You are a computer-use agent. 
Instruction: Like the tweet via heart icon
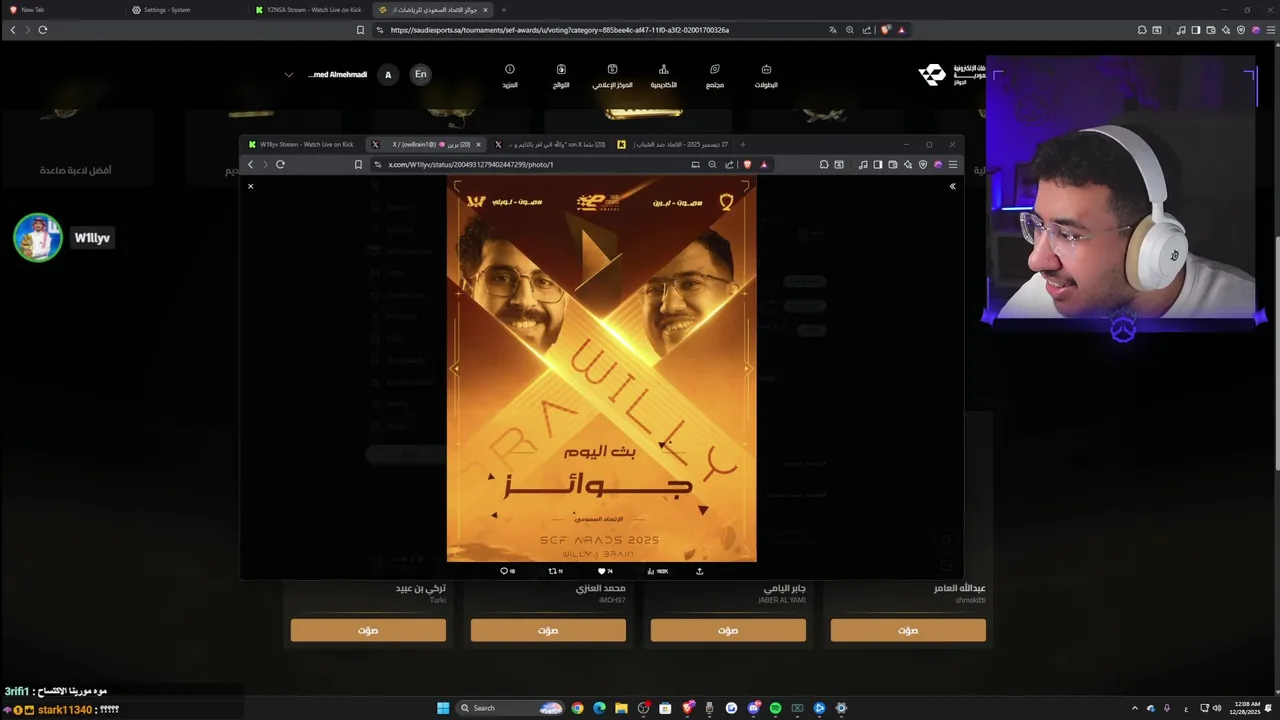pos(604,571)
